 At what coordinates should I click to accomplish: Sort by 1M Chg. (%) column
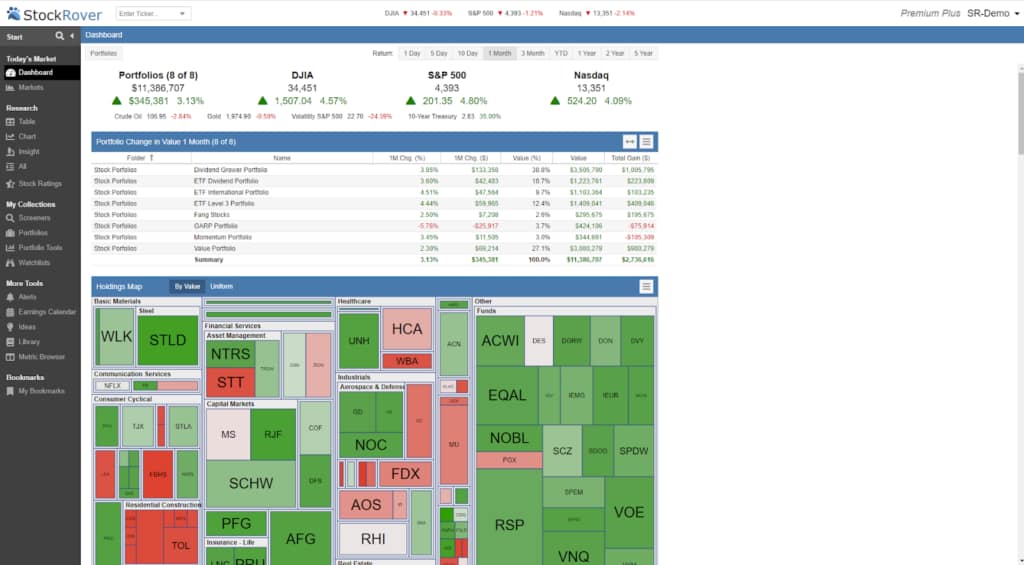tap(407, 158)
